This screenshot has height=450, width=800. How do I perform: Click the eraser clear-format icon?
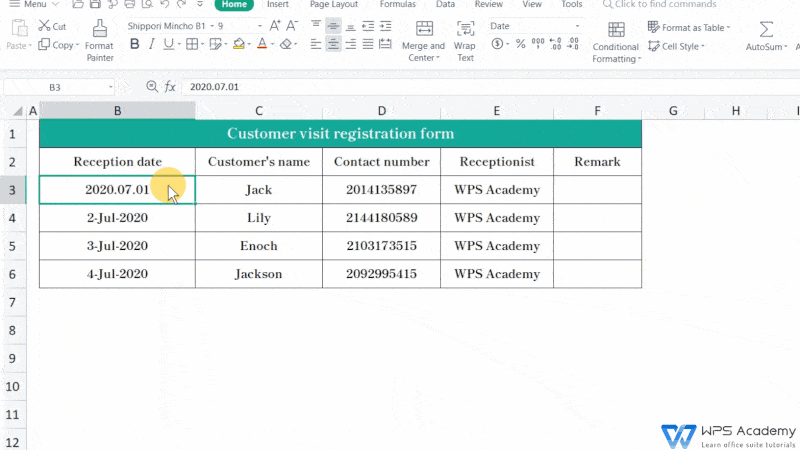click(x=286, y=44)
